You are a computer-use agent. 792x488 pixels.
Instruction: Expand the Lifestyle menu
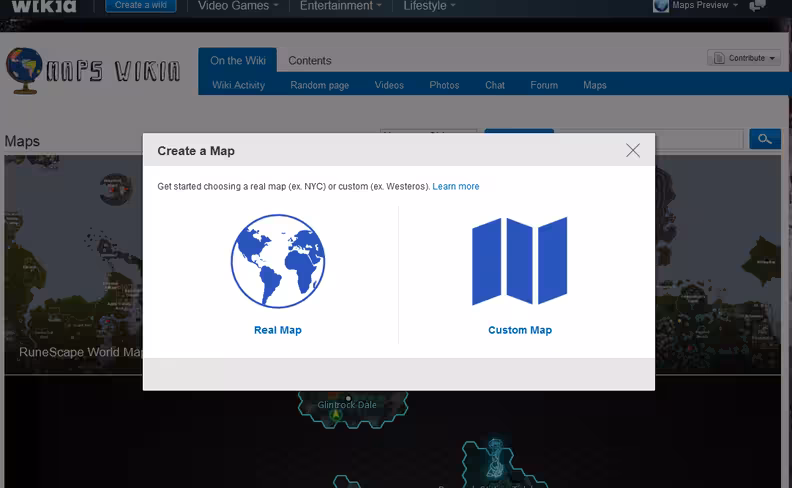click(x=429, y=6)
